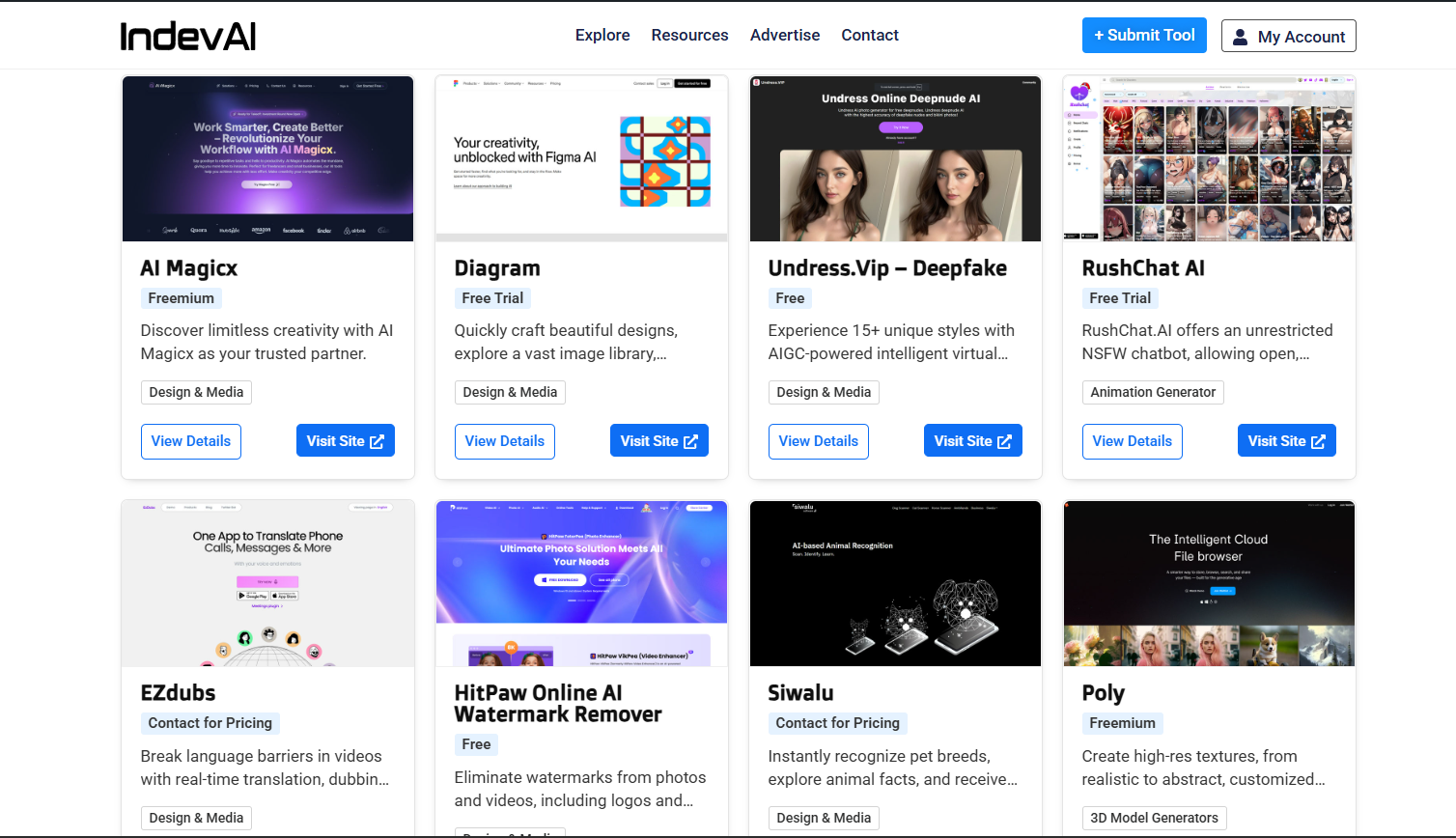View Details for RushChat AI

click(1133, 441)
